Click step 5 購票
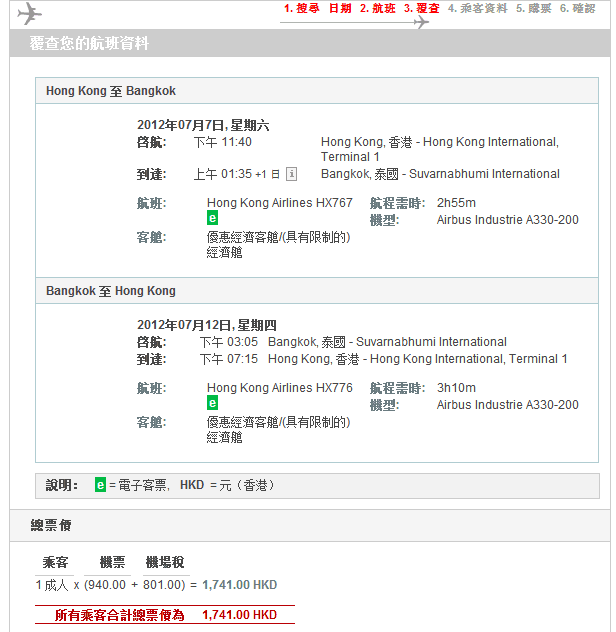Viewport: 616px width, 632px height. click(534, 8)
